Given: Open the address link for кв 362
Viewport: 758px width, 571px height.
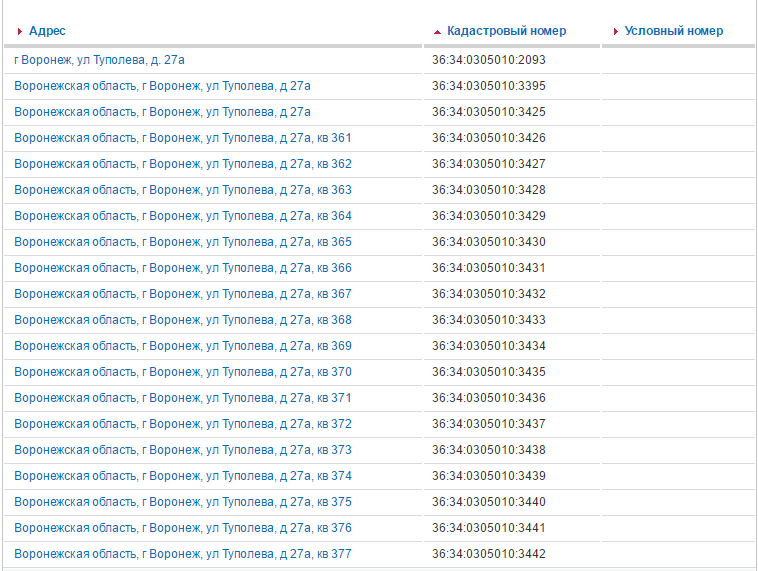Looking at the screenshot, I should coord(182,164).
